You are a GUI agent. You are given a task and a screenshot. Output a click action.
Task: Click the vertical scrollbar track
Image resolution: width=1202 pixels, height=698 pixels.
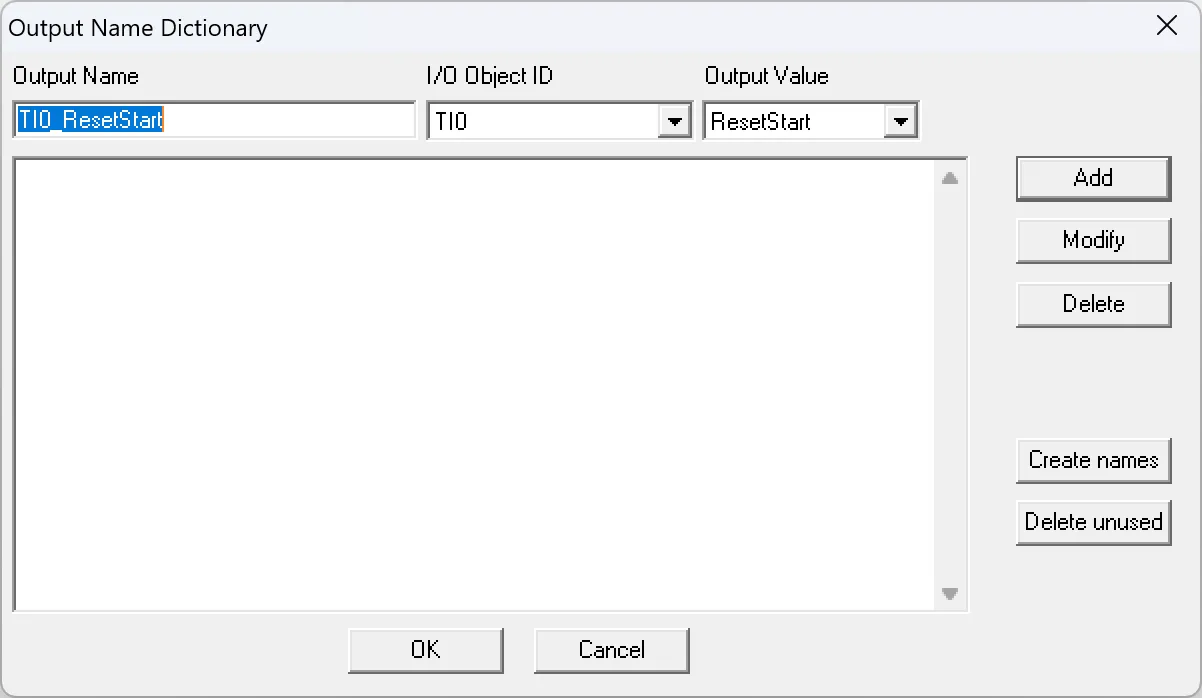950,385
